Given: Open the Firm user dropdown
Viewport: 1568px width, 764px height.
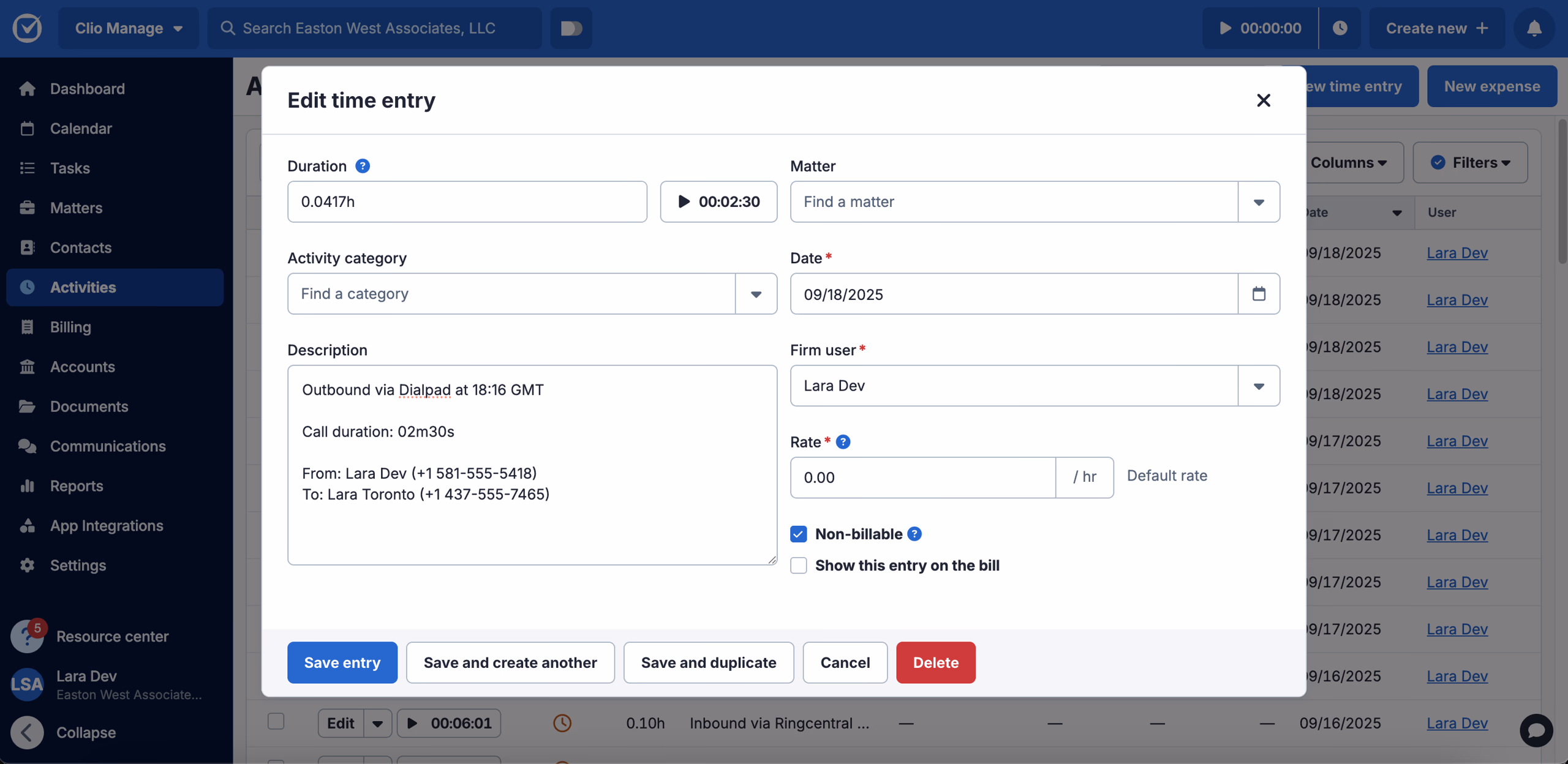Looking at the screenshot, I should coord(1259,386).
